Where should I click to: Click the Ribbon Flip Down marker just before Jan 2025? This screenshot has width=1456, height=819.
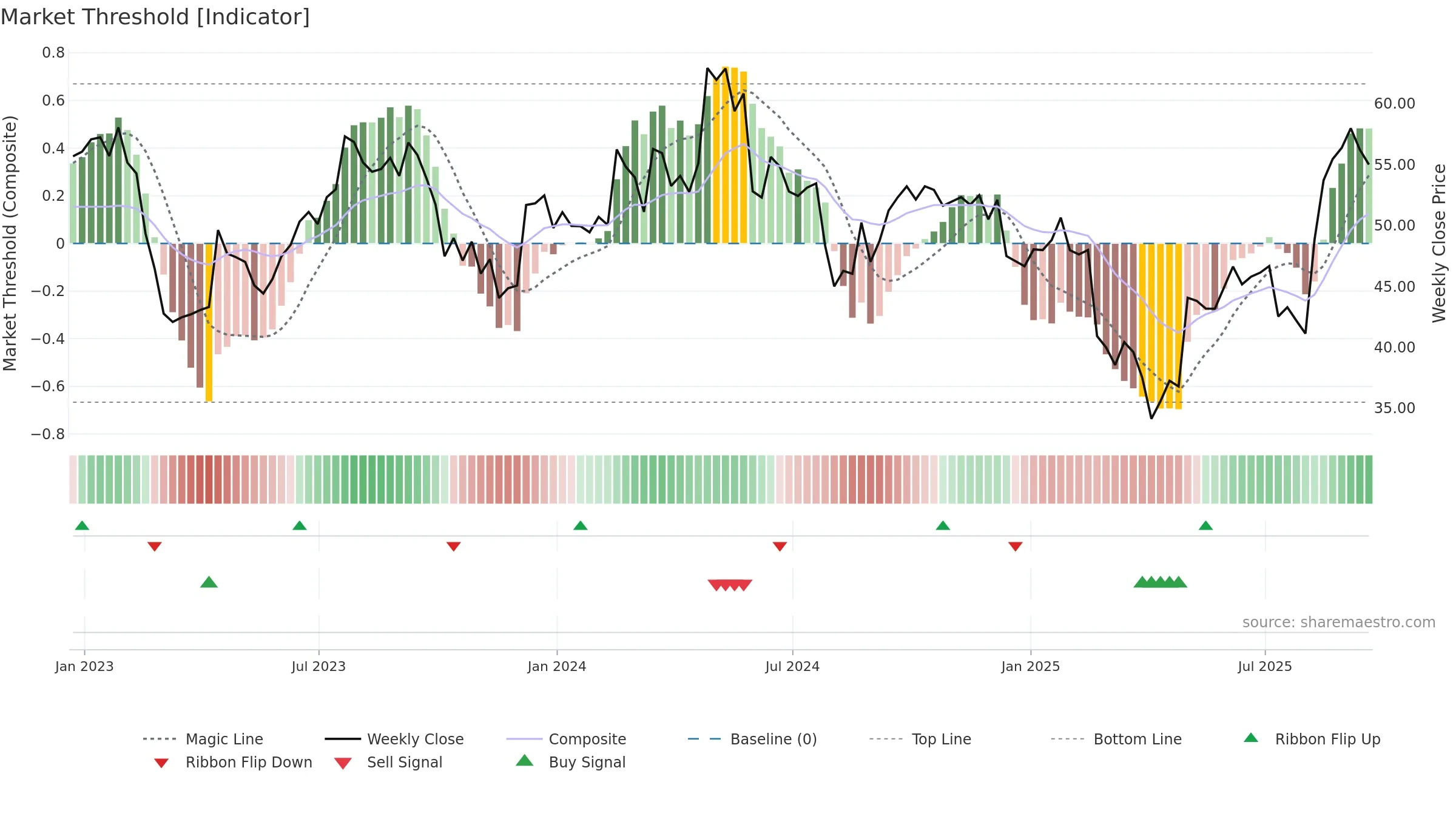tap(1016, 547)
